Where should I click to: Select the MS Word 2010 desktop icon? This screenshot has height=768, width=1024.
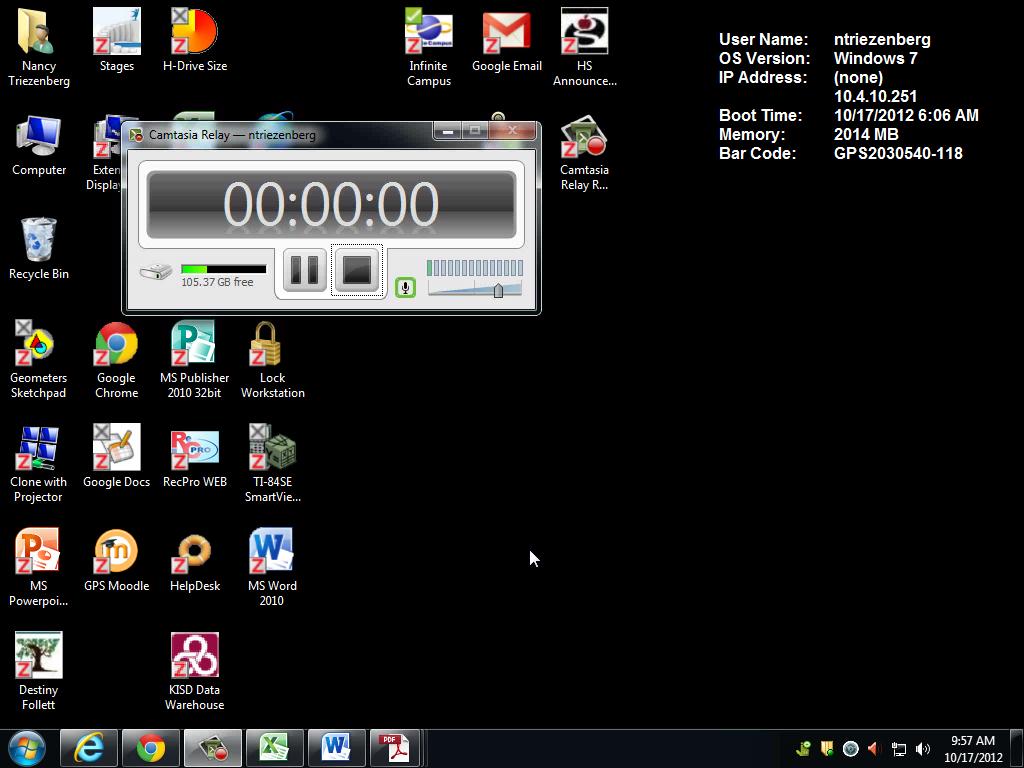tap(272, 567)
